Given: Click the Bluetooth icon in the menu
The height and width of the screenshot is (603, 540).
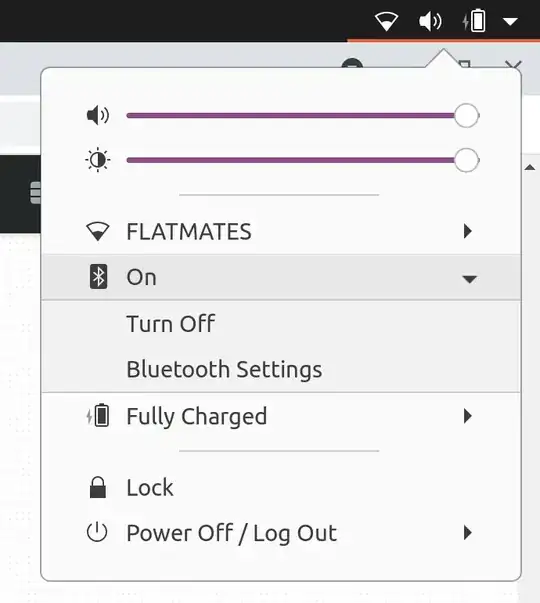Looking at the screenshot, I should (98, 277).
